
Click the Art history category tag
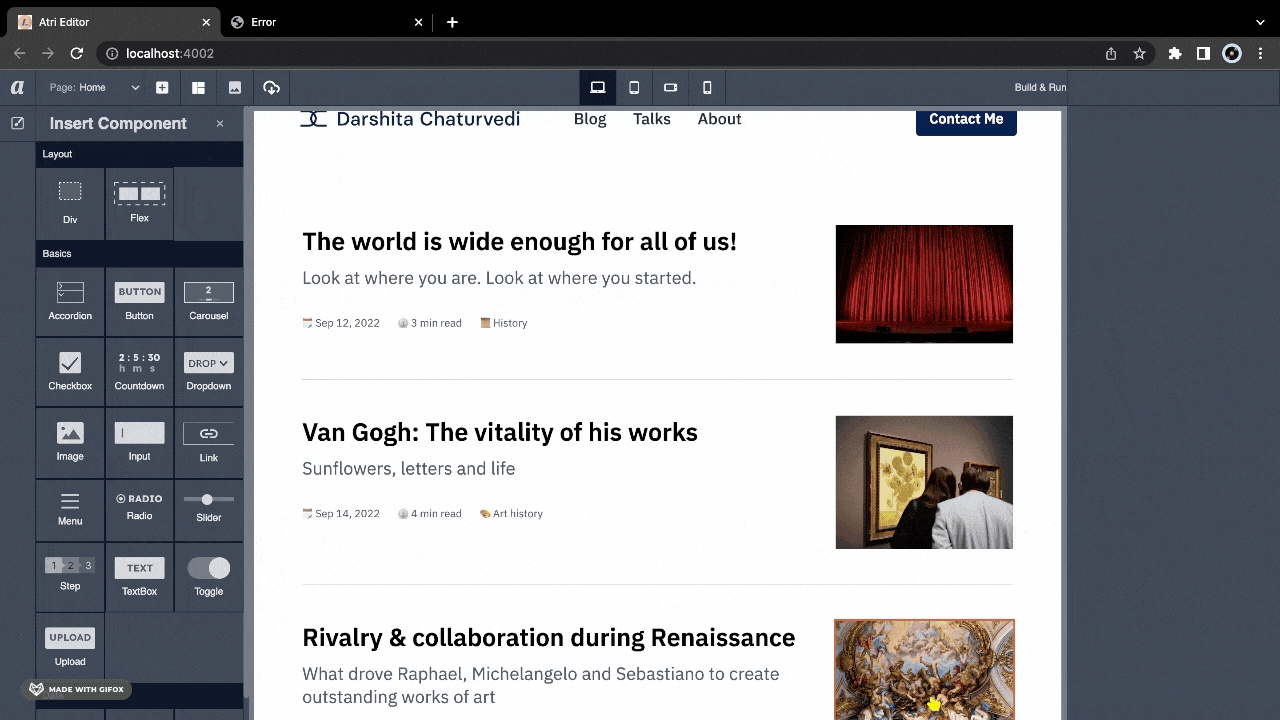511,514
